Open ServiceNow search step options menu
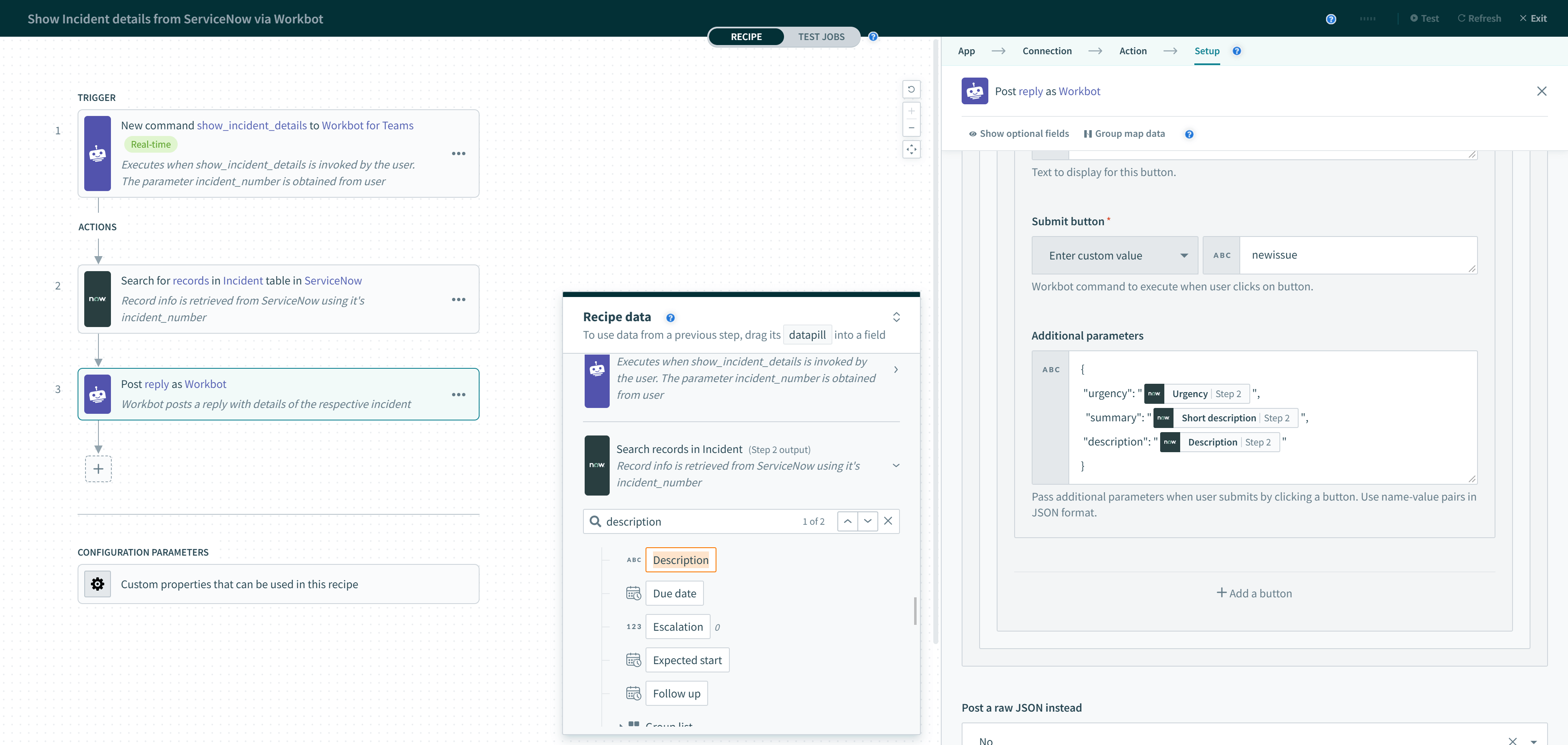The width and height of the screenshot is (1568, 745). (458, 300)
